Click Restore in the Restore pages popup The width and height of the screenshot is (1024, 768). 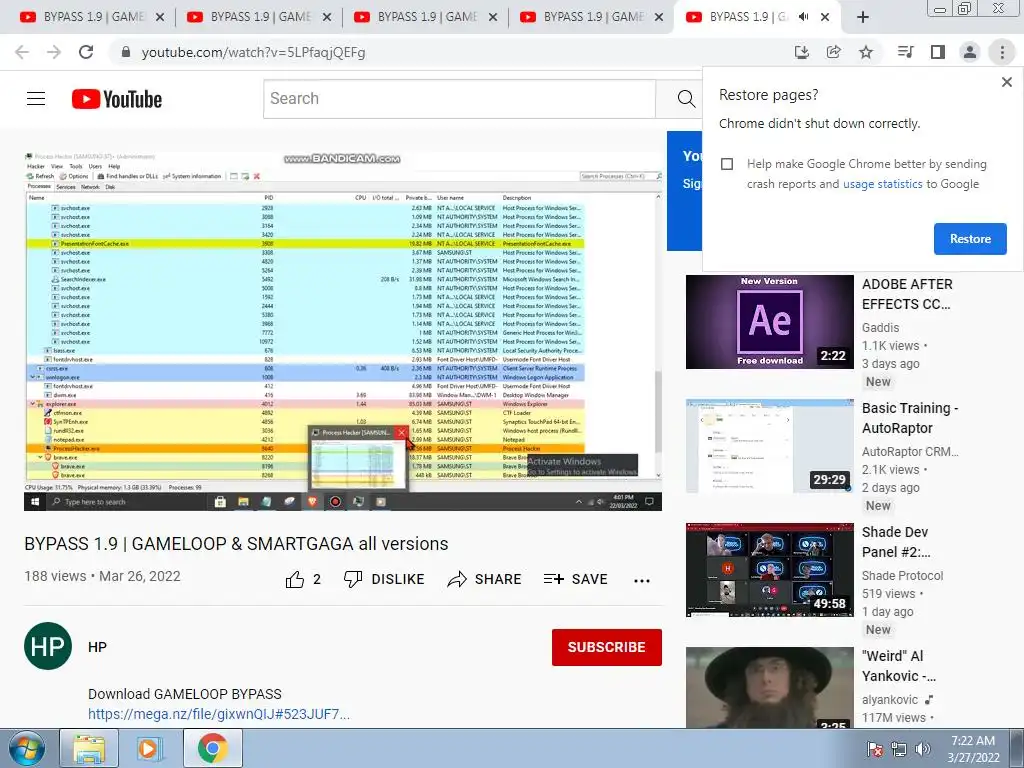point(970,239)
